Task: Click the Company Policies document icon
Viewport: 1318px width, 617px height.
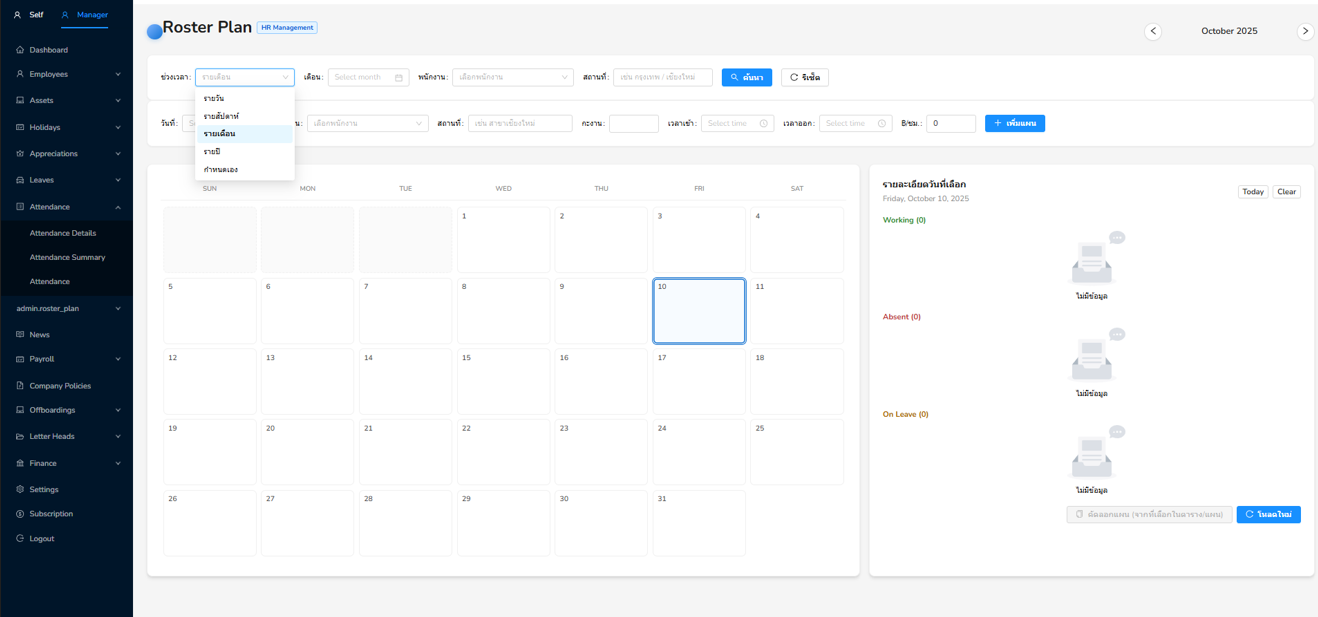Action: point(20,386)
